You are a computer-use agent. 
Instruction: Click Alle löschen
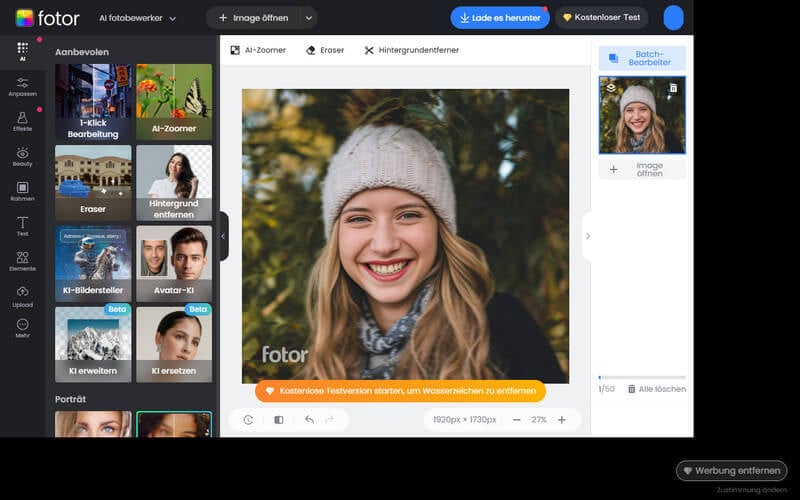tap(657, 389)
